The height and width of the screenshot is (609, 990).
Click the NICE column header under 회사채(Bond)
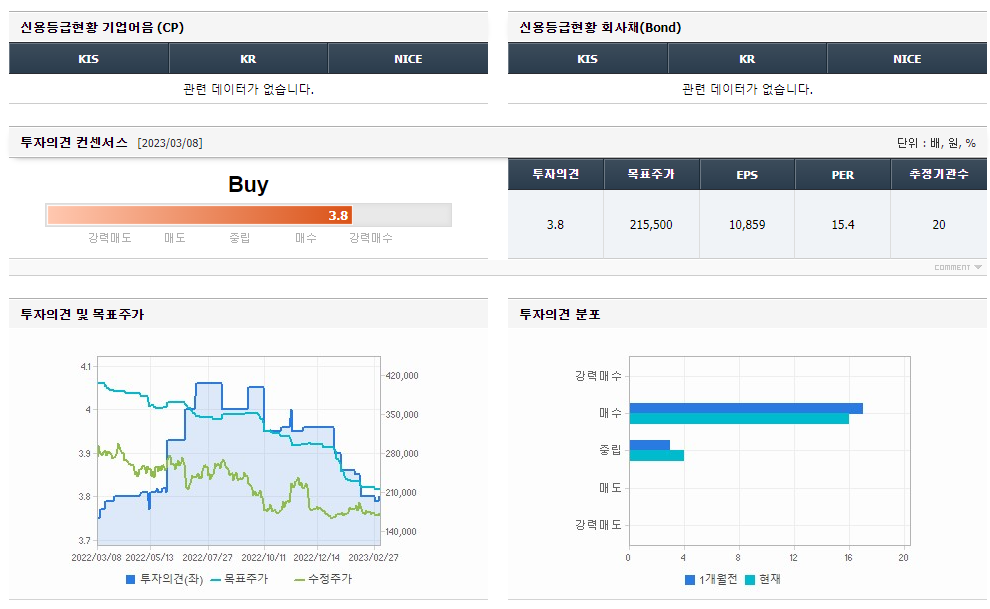tap(907, 59)
